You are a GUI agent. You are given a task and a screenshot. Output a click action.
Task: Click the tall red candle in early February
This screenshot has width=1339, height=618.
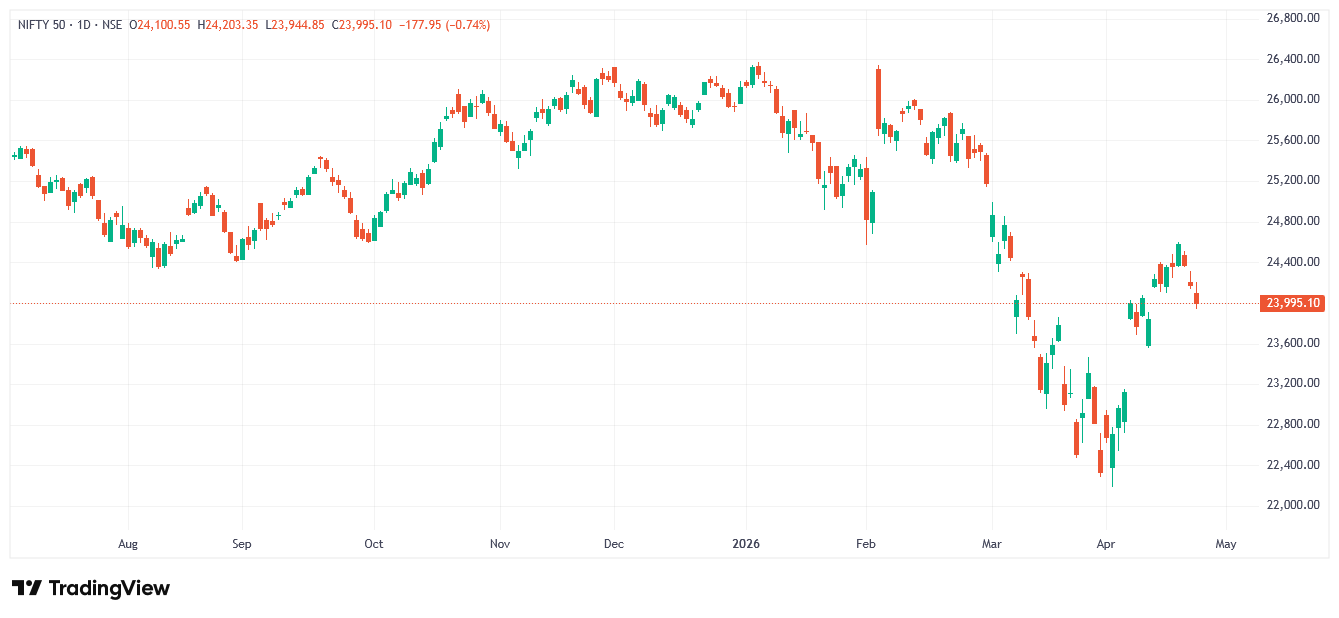(878, 100)
